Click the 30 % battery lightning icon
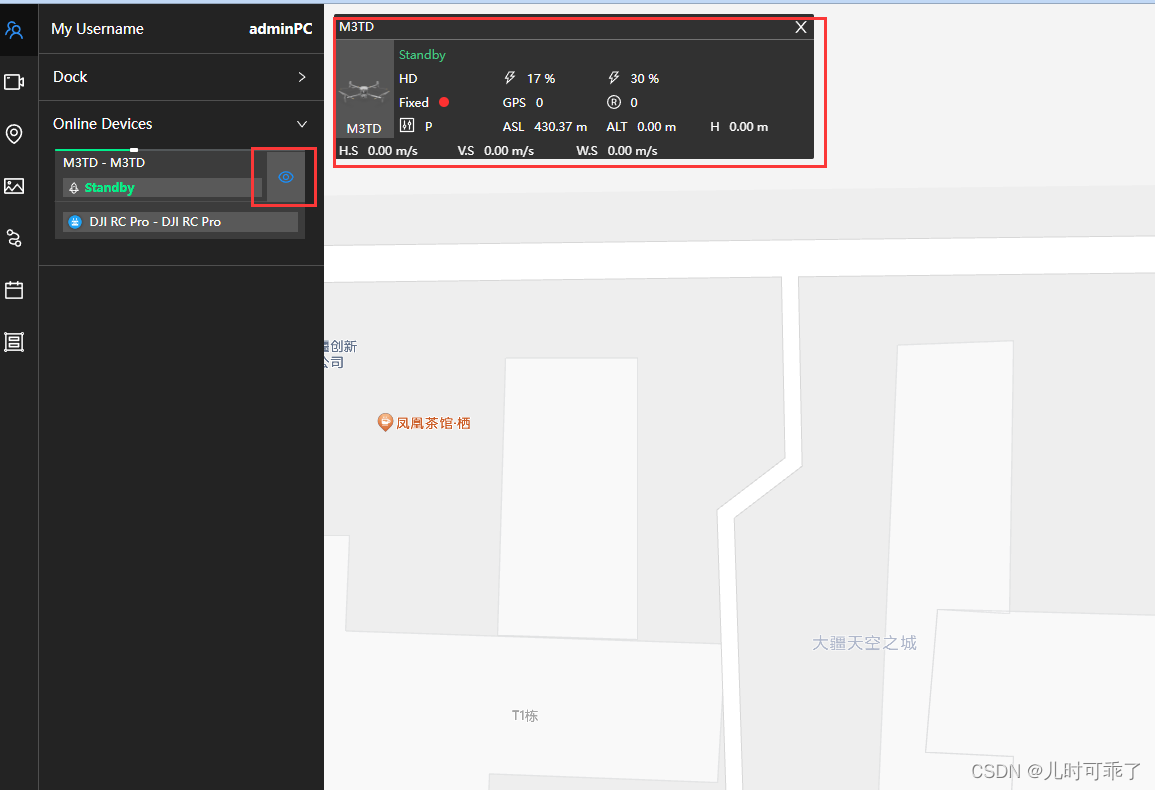Viewport: 1155px width, 790px height. point(614,78)
